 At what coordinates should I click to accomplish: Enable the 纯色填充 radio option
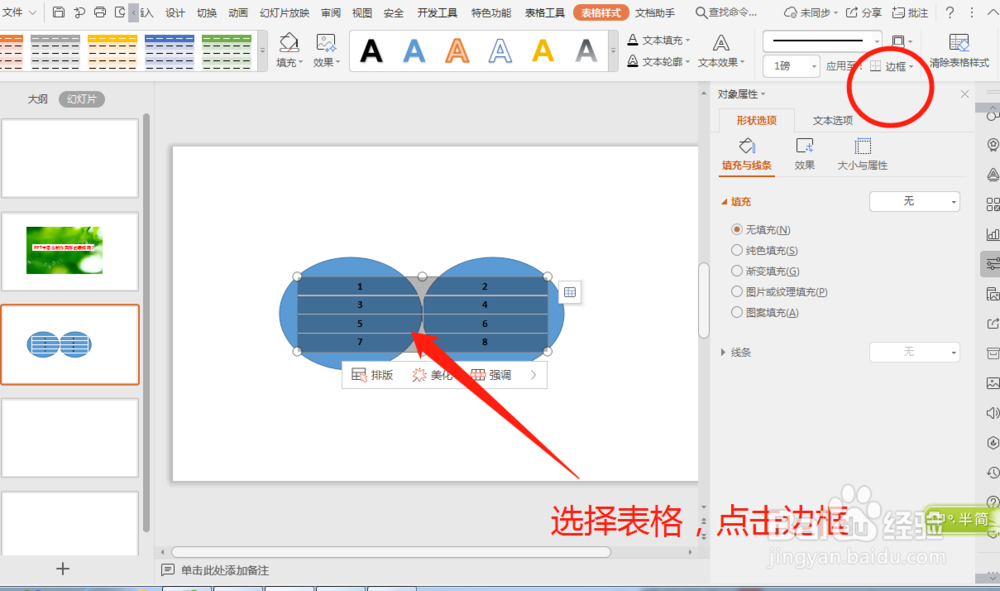(x=738, y=248)
